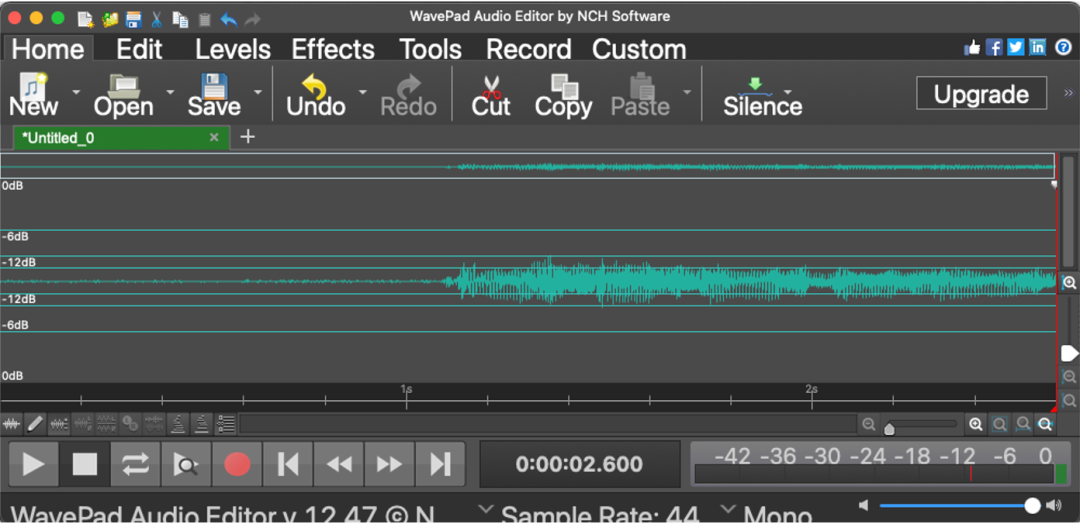Expand the New button dropdown arrow
Viewport: 1080px width, 524px height.
point(76,91)
